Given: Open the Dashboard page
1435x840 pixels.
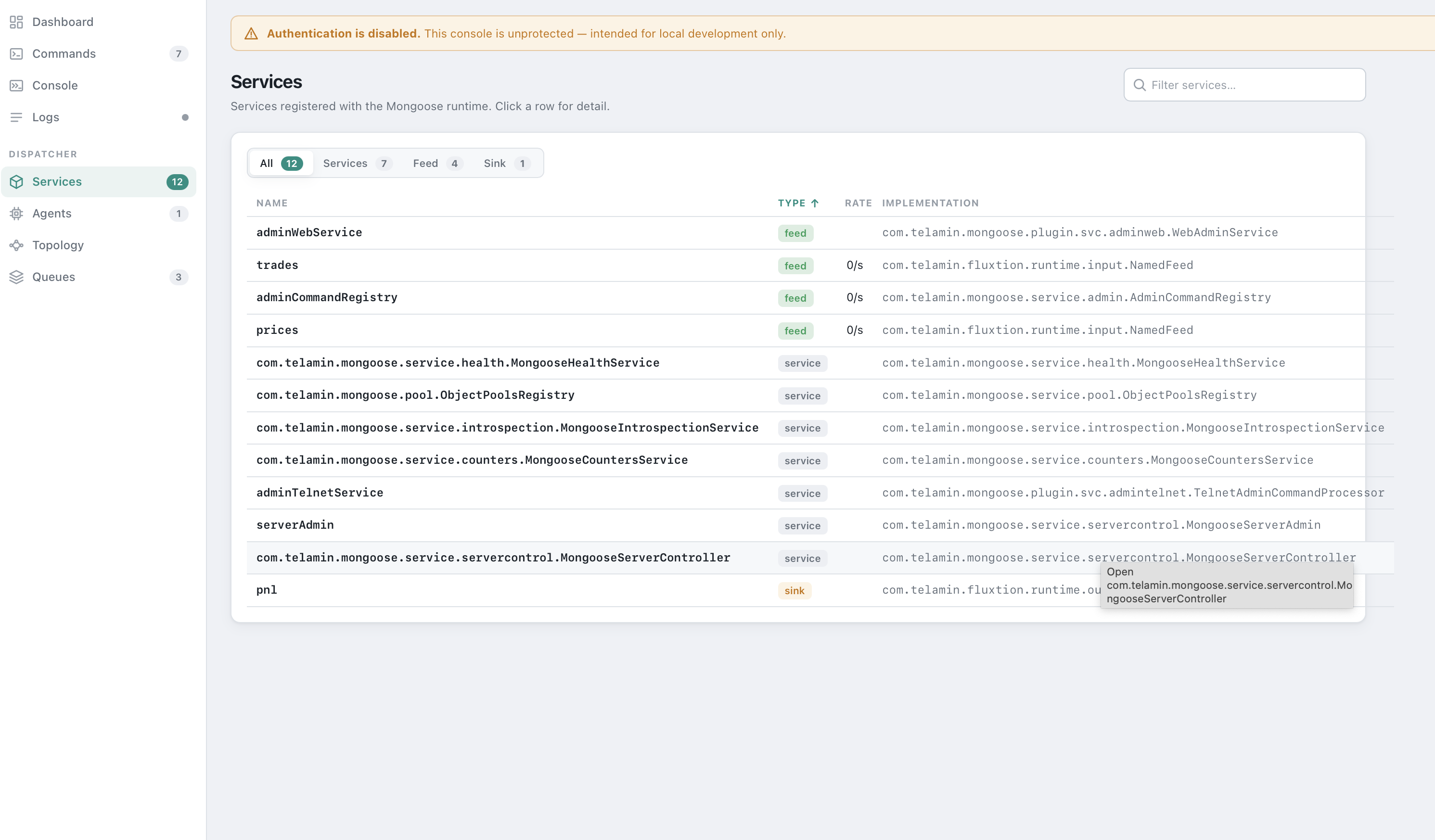Looking at the screenshot, I should tap(99, 22).
